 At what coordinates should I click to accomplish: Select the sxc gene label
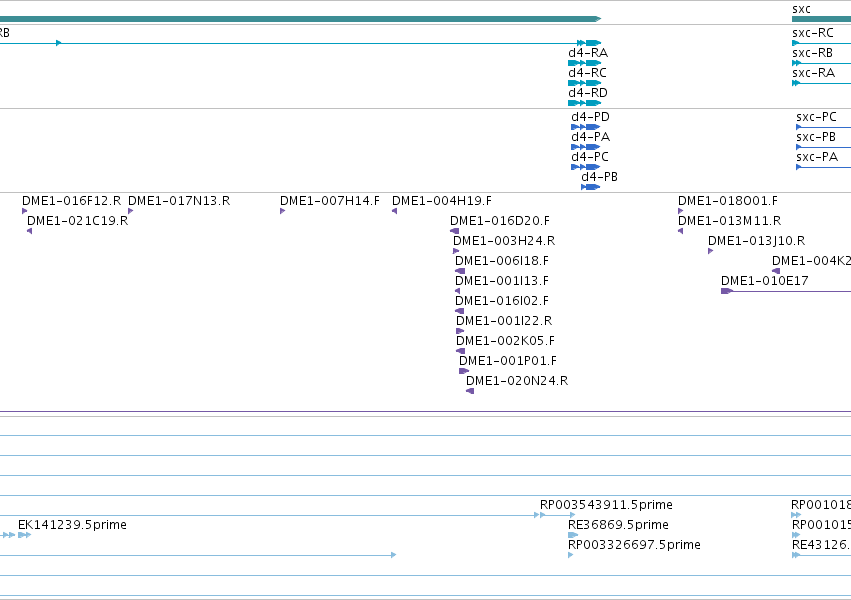point(801,9)
